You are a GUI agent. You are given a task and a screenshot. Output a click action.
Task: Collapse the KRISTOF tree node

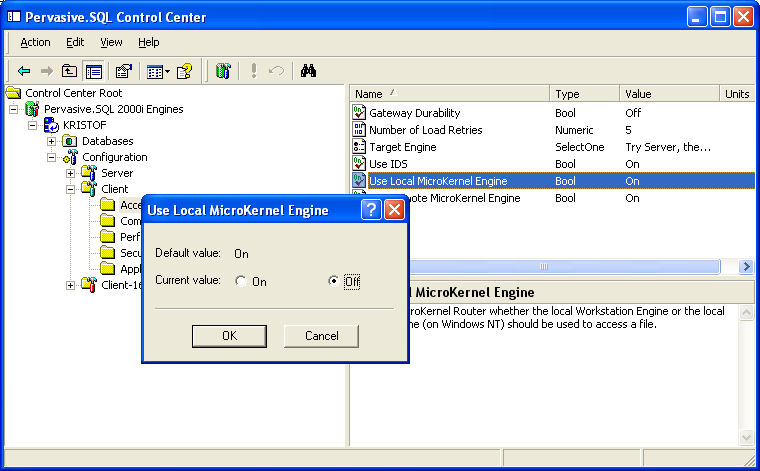pos(32,125)
